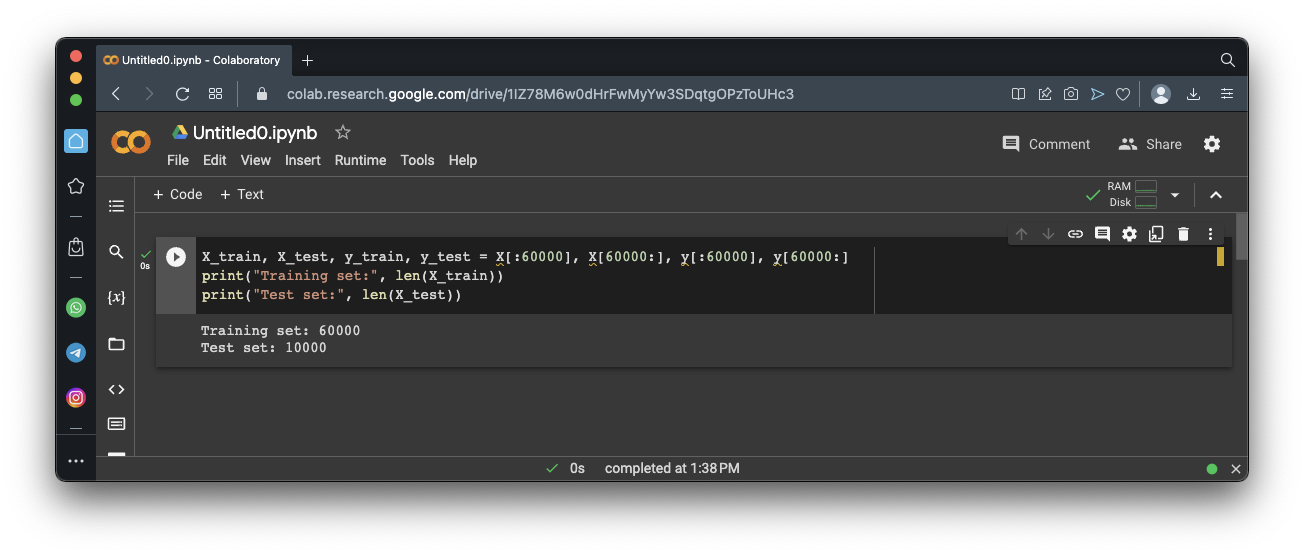Image resolution: width=1304 pixels, height=555 pixels.
Task: Collapse the header with chevron arrow
Action: pos(1216,195)
